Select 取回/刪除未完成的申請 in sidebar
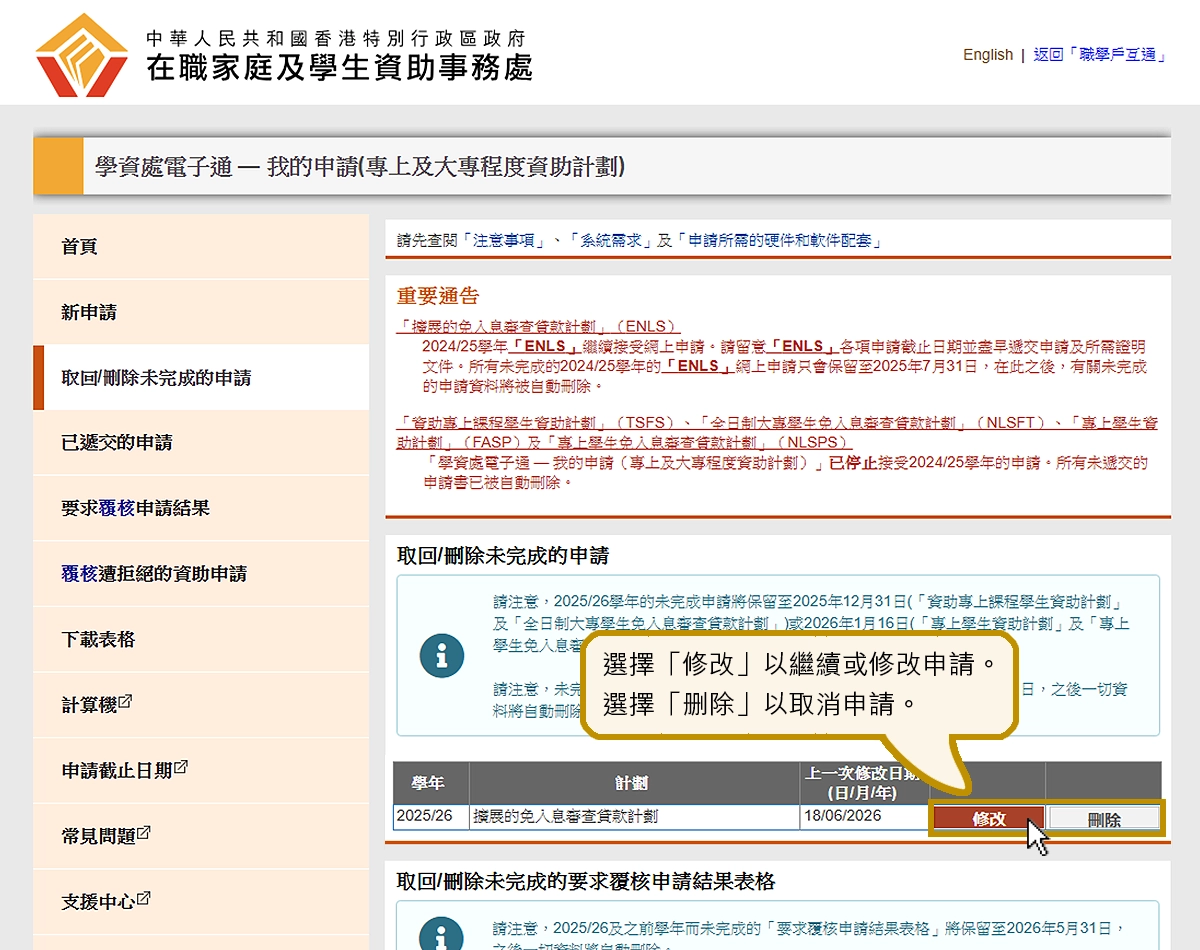 (156, 378)
